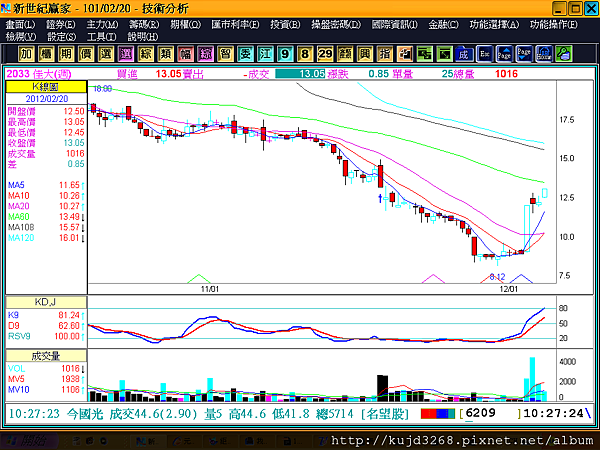Click the K9 value 81.24

coord(69,315)
